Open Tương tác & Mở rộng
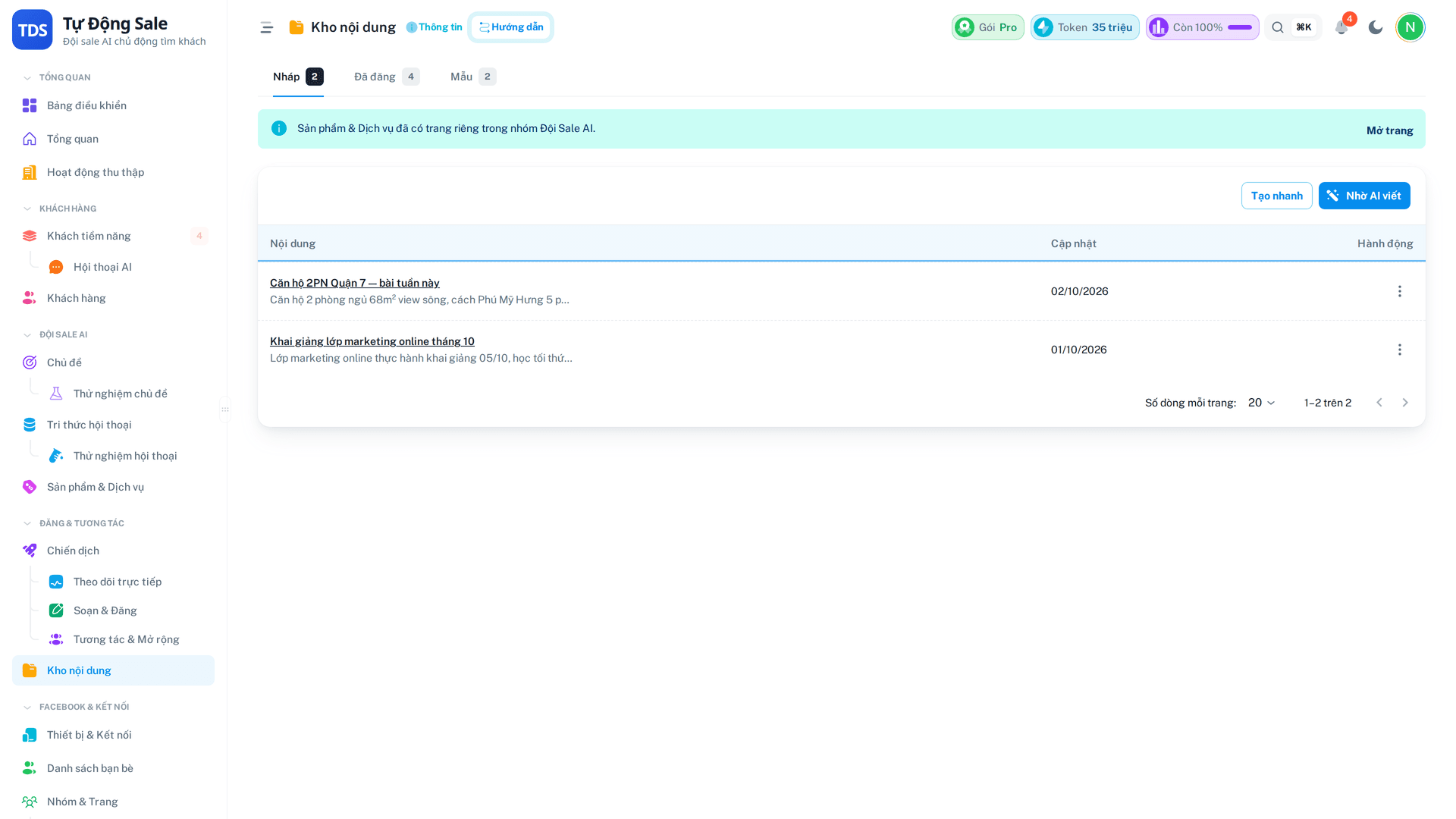The width and height of the screenshot is (1456, 819). [126, 639]
